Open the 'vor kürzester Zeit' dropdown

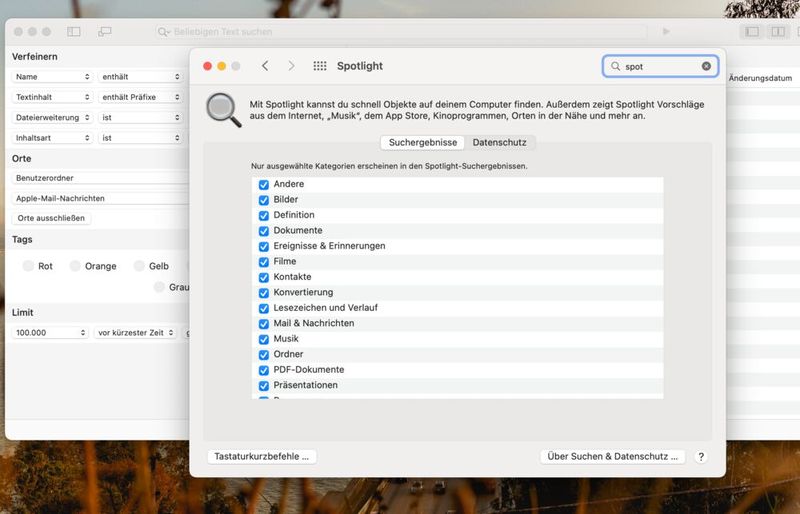[135, 332]
